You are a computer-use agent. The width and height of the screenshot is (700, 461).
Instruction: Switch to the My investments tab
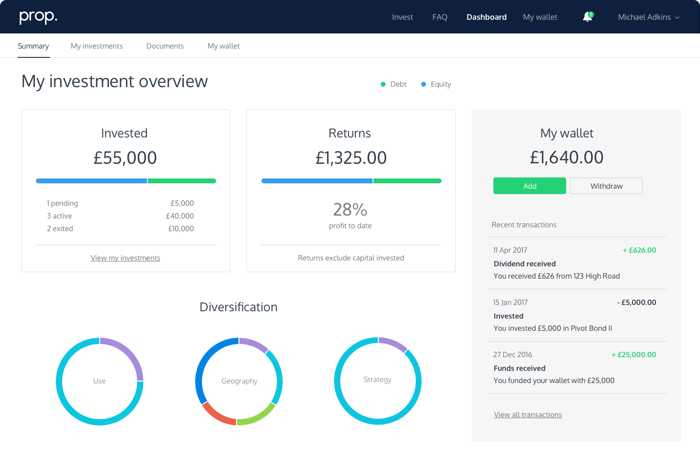tap(97, 46)
